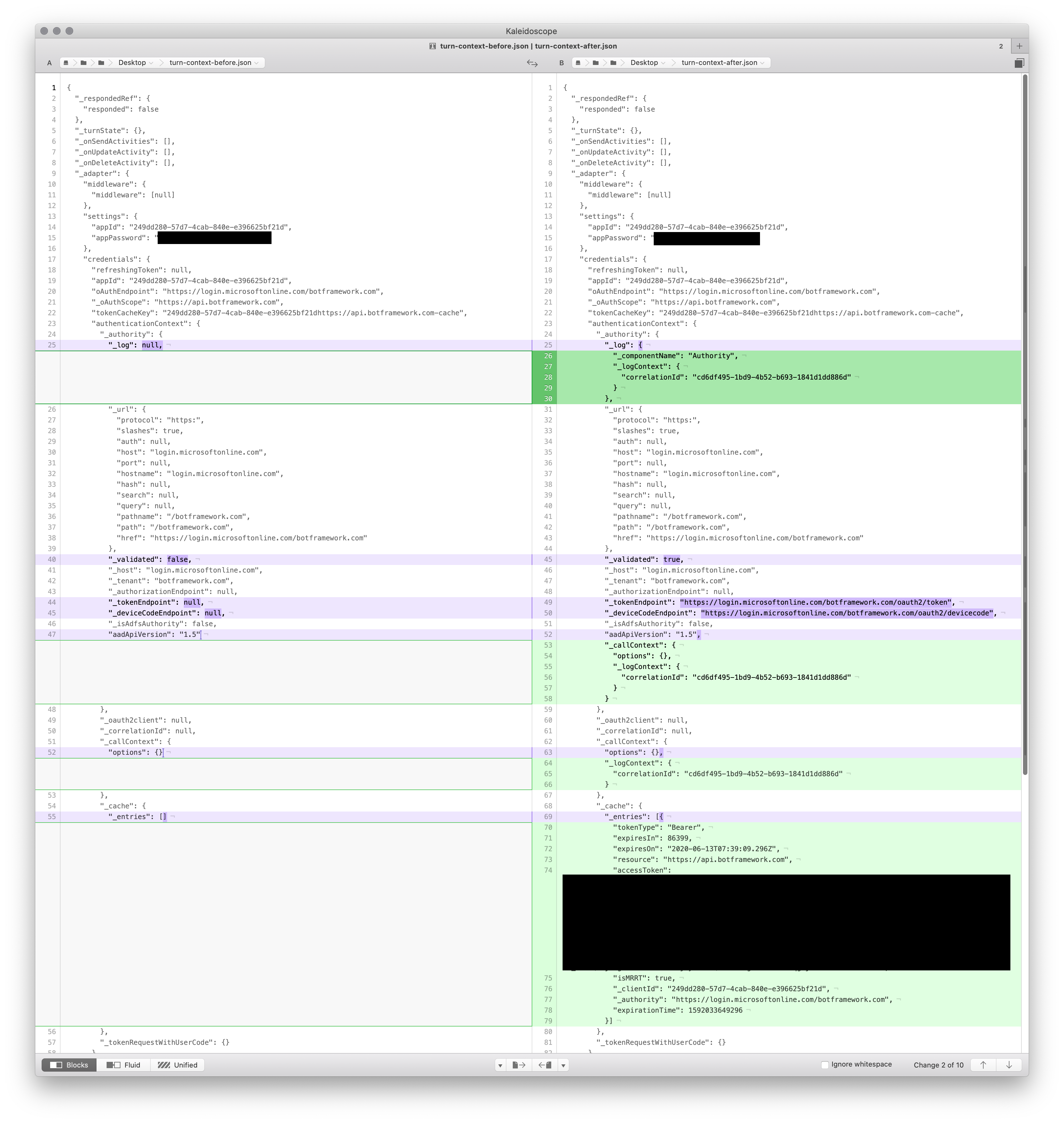
Task: Click right line 26 "_componentName": "Authority"
Action: click(675, 355)
